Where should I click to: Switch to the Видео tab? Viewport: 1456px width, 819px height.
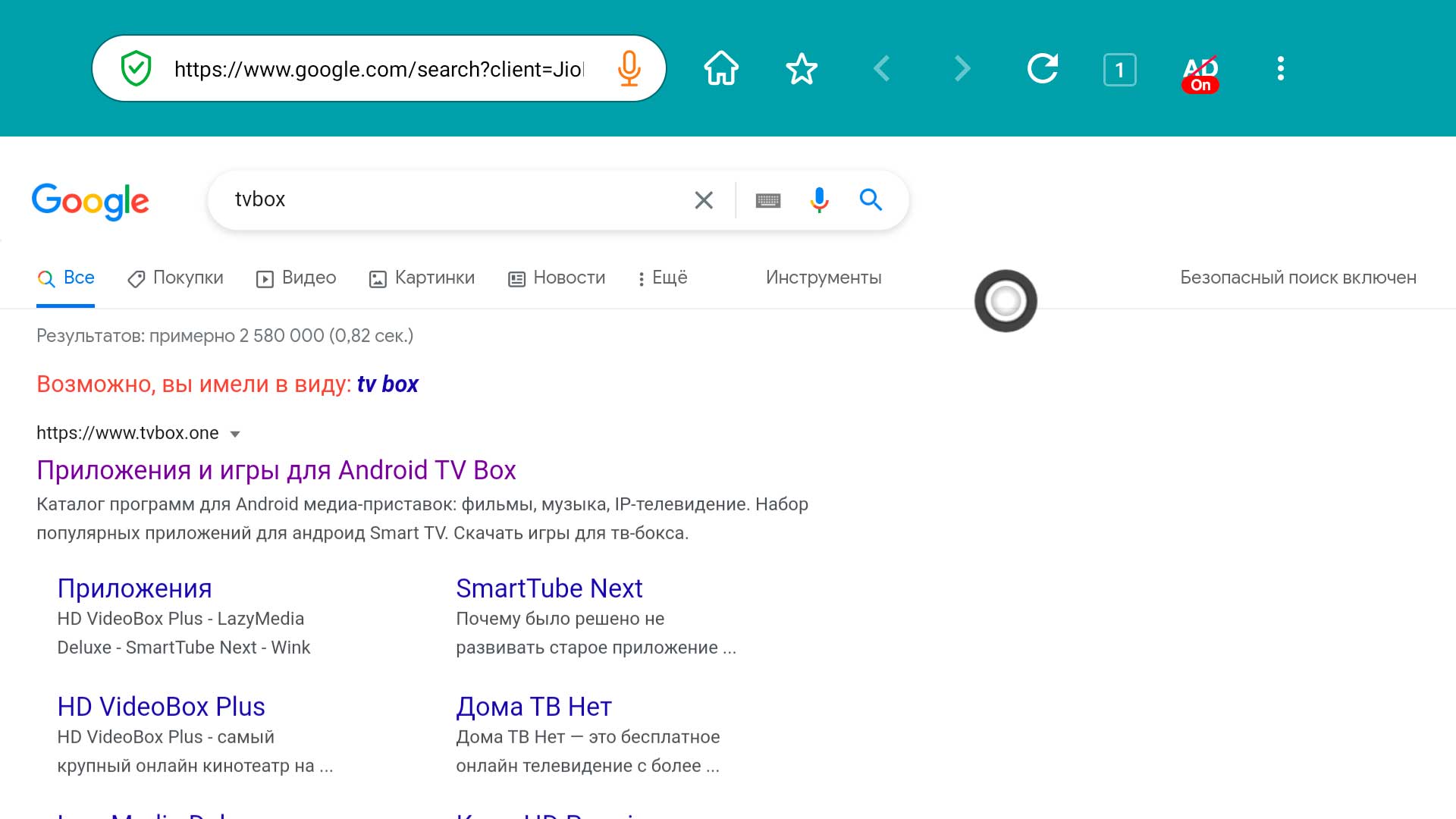[296, 278]
